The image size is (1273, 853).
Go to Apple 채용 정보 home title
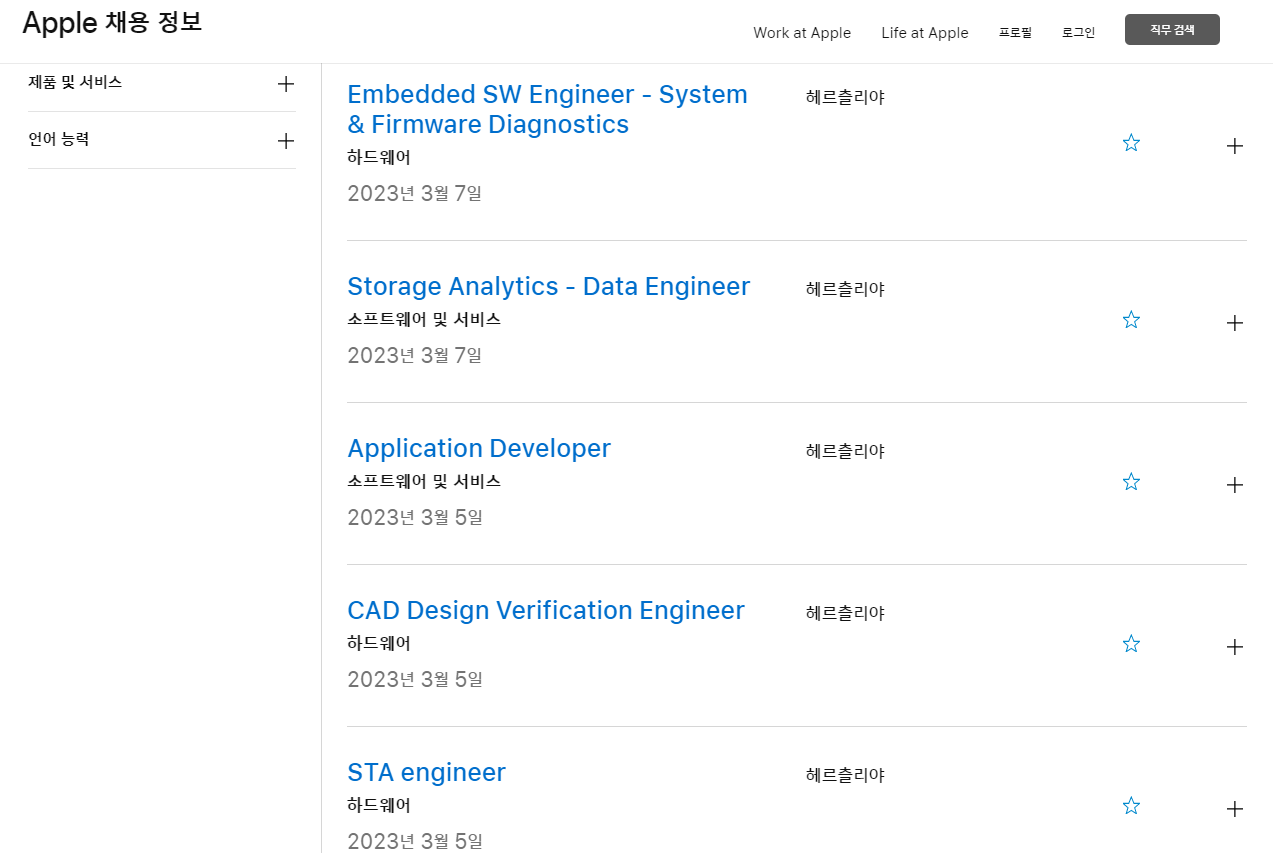(112, 23)
